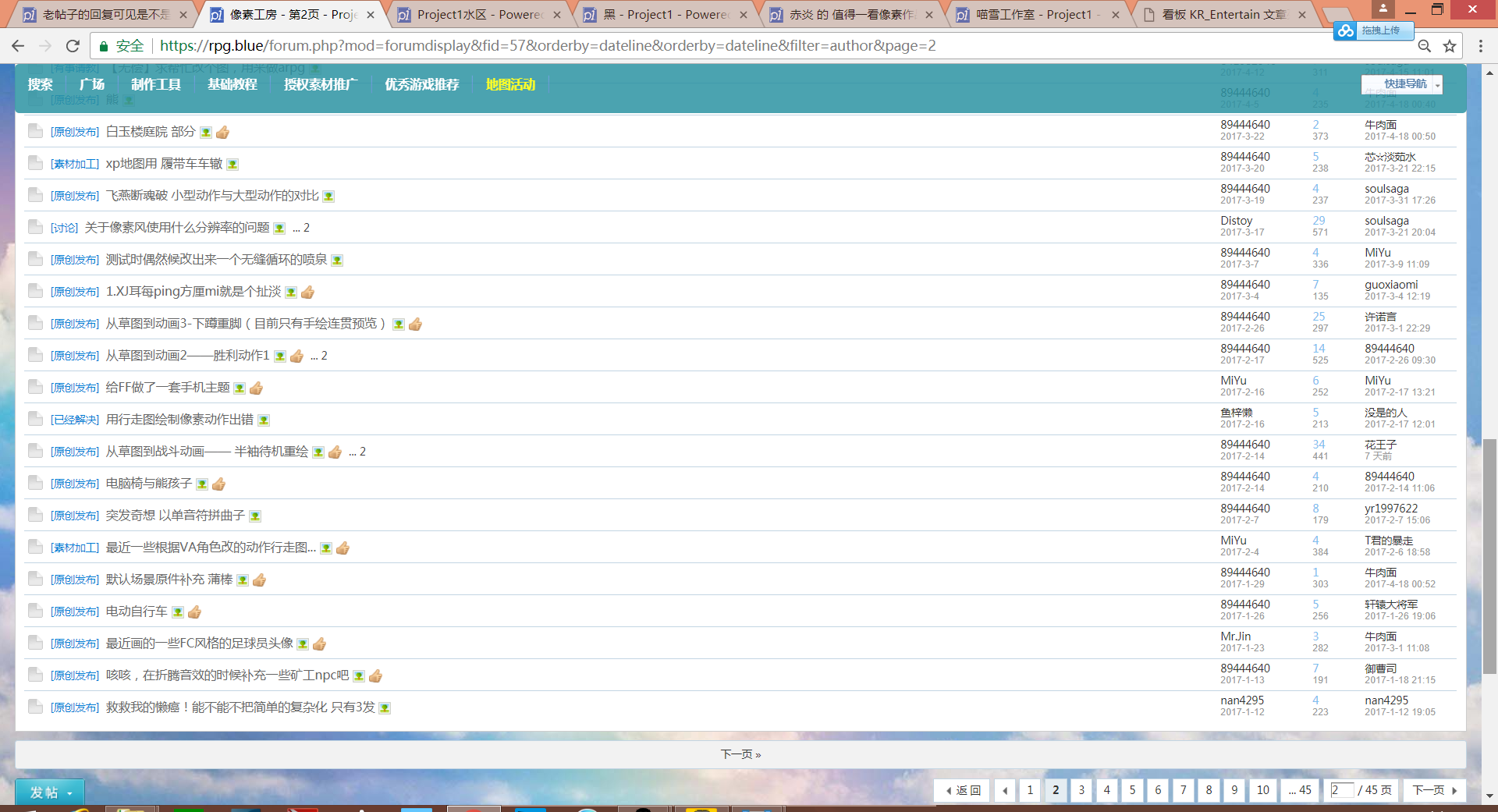The width and height of the screenshot is (1498, 812).
Task: Click the thumbs-up icon on 最近画的一些FC风格的足球员头像
Action: pyautogui.click(x=319, y=644)
